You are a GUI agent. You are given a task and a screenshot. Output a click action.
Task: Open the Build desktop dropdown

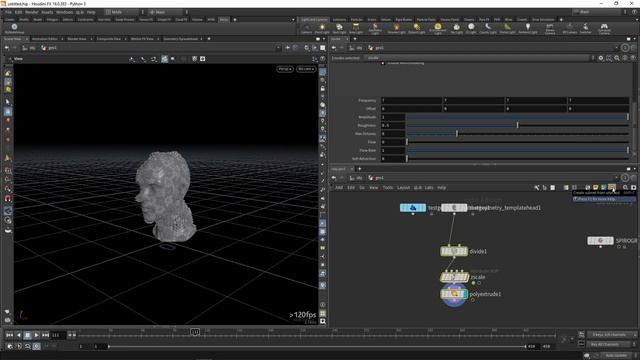(121, 12)
